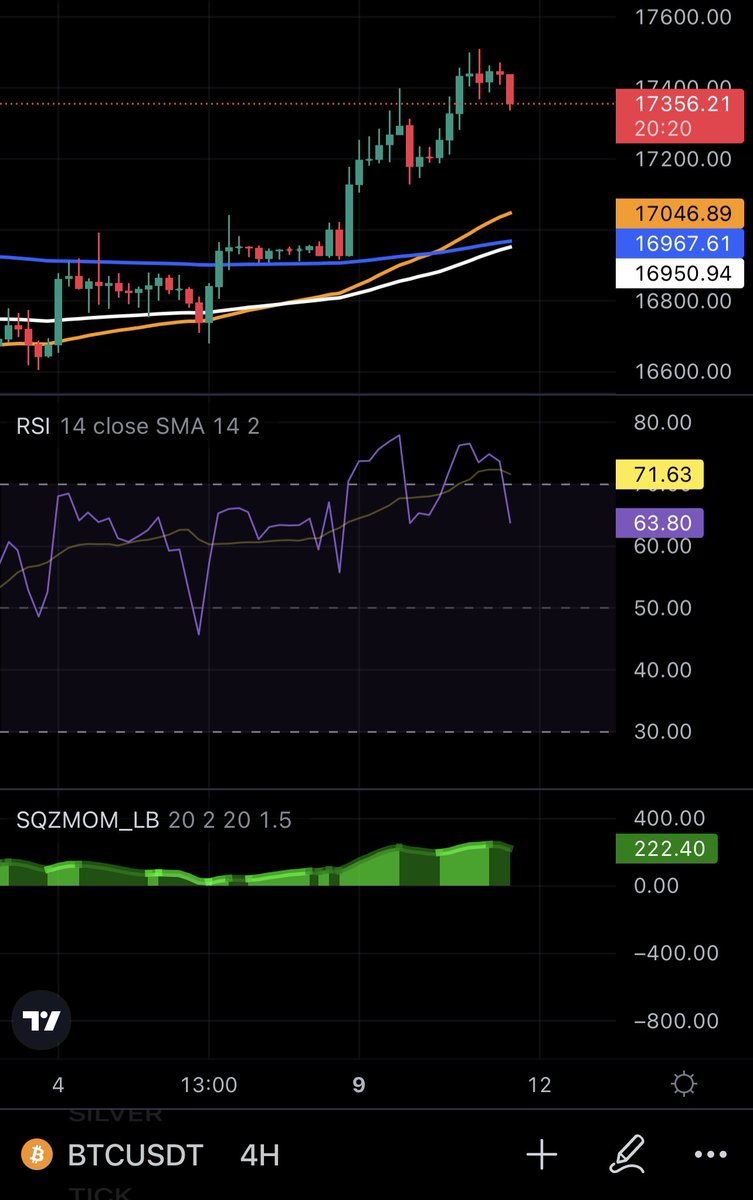Tap the RSI 30.00 scale label
The height and width of the screenshot is (1200, 753).
[x=663, y=732]
